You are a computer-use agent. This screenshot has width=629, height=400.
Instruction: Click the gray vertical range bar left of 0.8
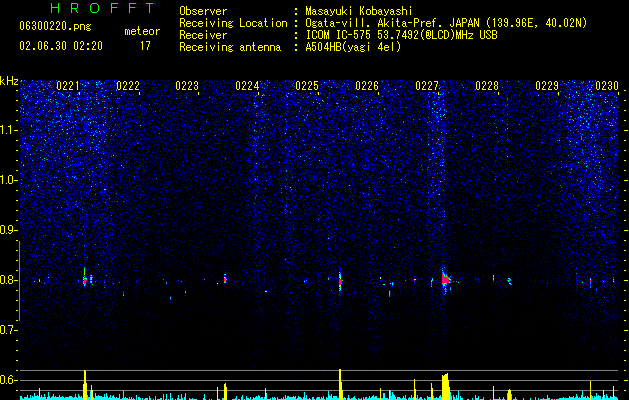click(x=19, y=281)
